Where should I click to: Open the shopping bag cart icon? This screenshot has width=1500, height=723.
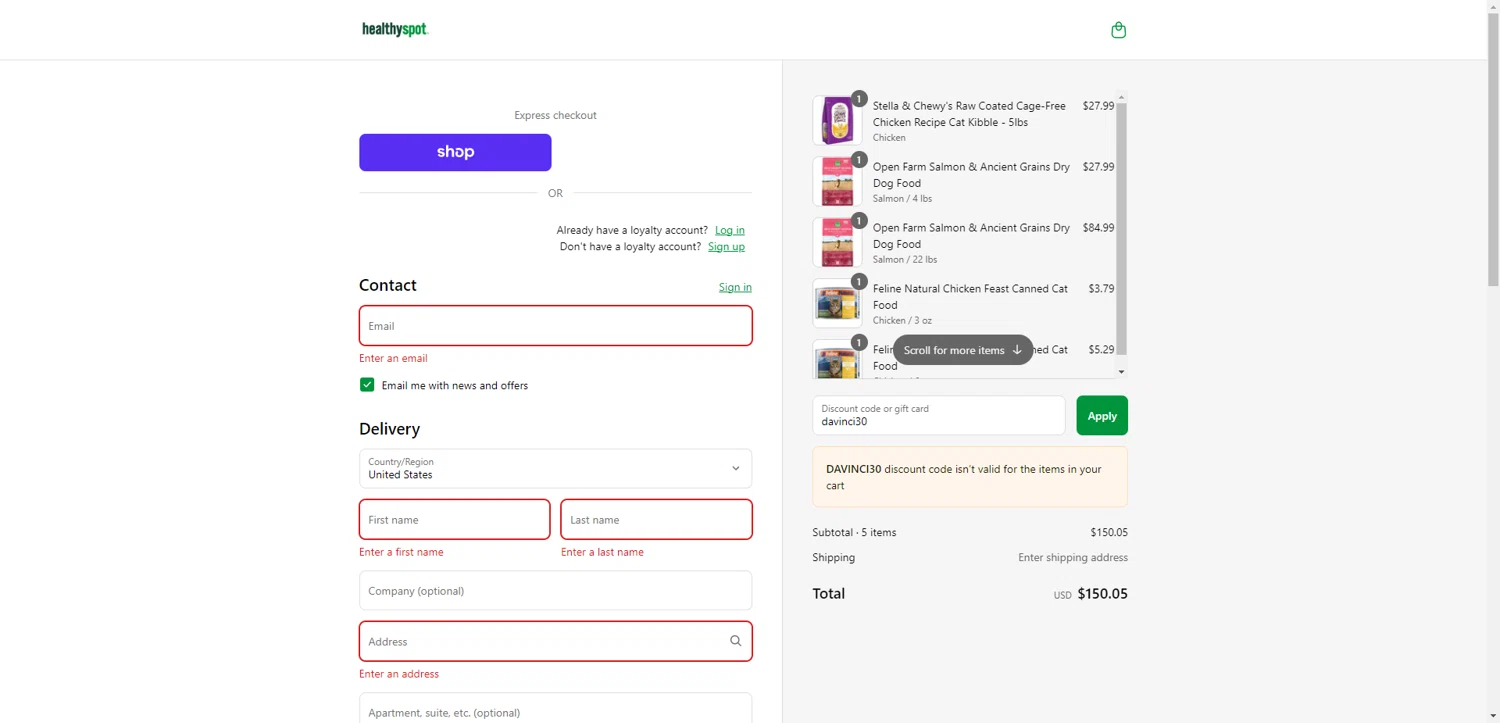tap(1118, 30)
